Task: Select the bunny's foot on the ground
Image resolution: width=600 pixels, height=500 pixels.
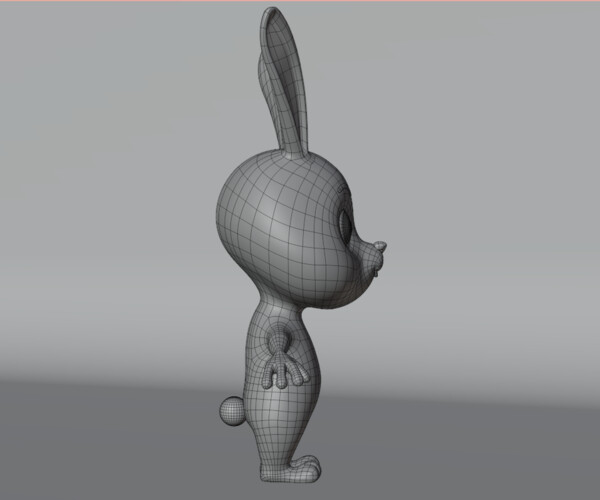Action: tap(292, 469)
